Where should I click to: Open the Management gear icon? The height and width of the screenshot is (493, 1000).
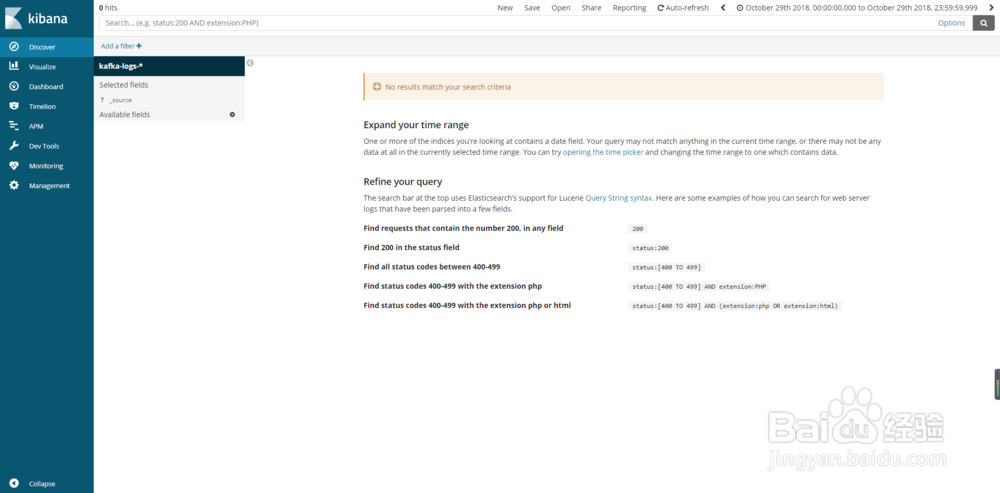14,186
